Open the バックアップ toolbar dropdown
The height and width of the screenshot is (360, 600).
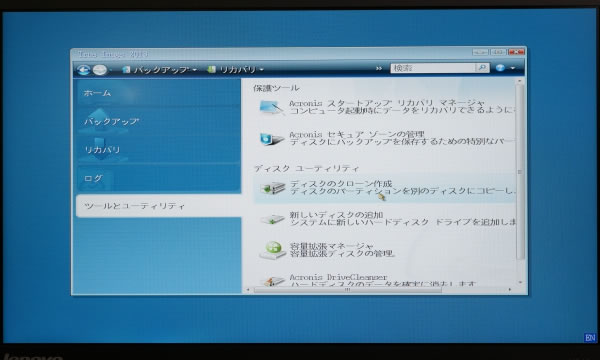(x=160, y=70)
